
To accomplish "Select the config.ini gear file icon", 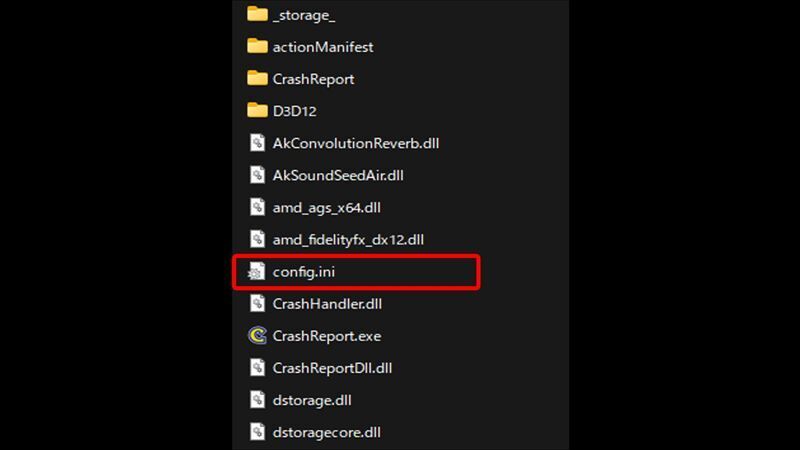I will [257, 271].
